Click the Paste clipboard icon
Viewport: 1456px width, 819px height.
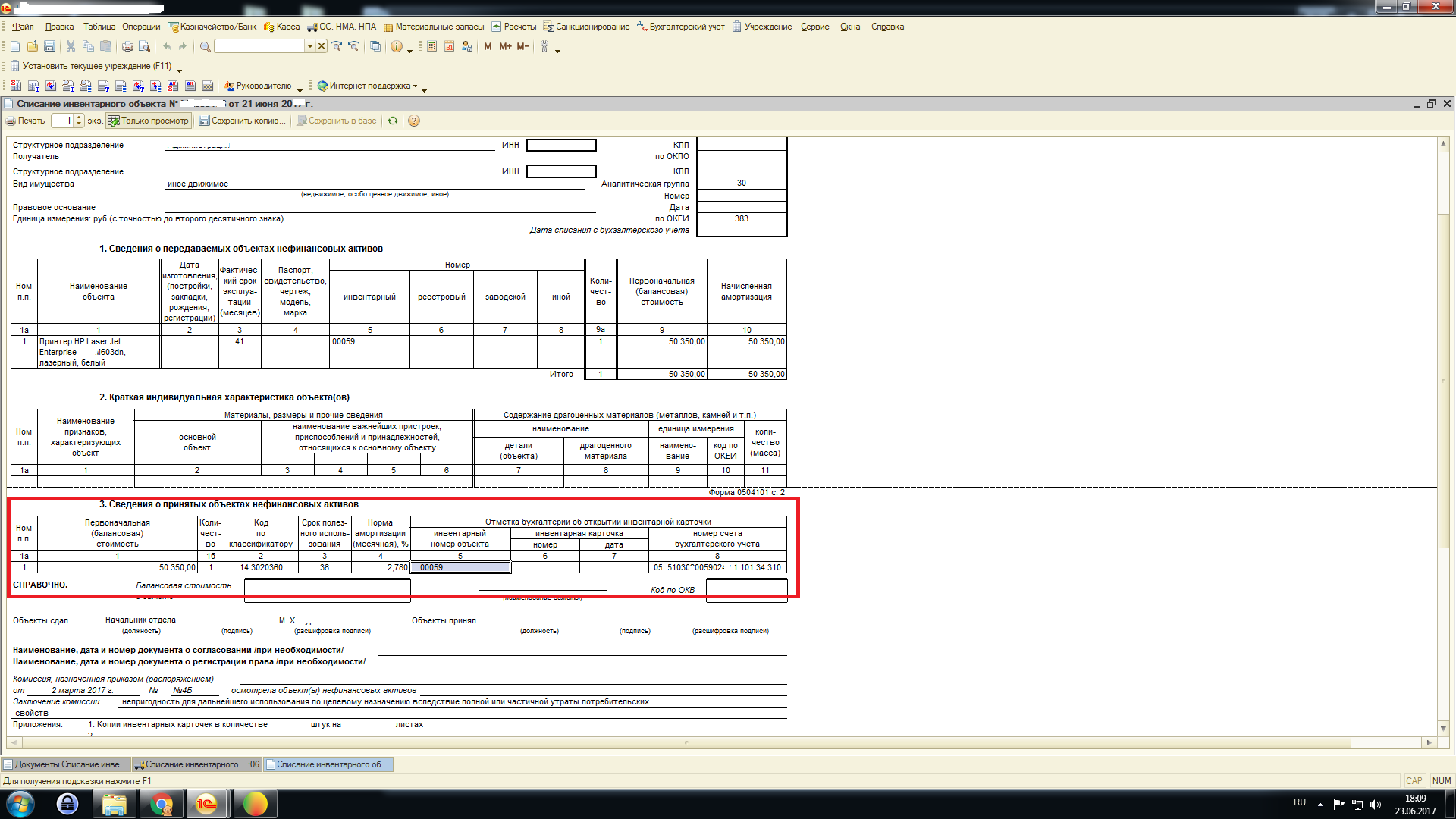click(x=105, y=47)
